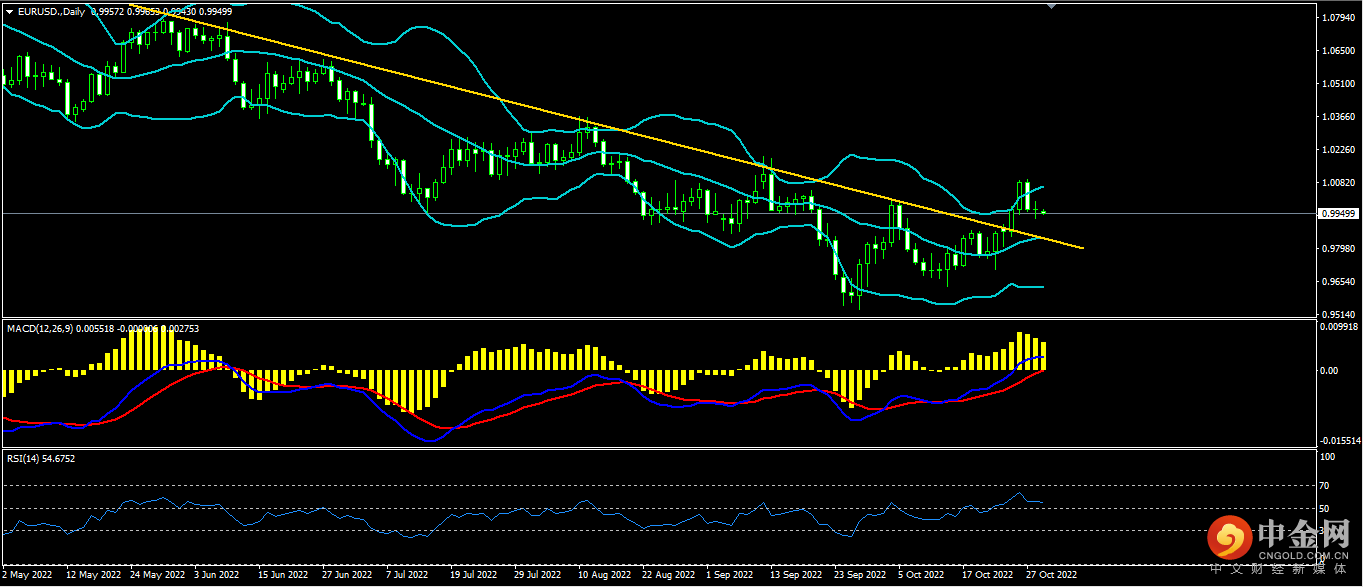
Task: Click the 27 Oct 2022 date label
Action: [1052, 576]
